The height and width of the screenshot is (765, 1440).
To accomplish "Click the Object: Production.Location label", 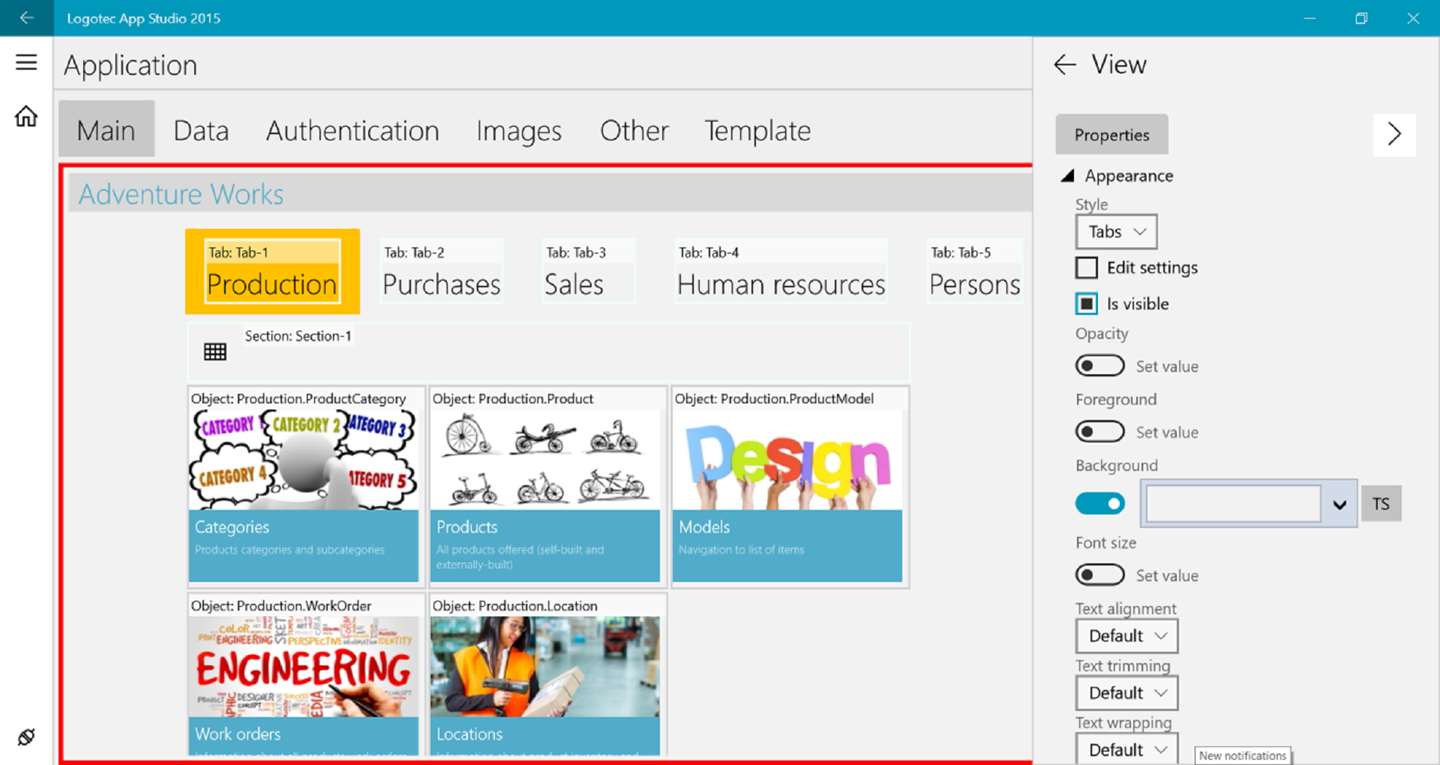I will pos(515,606).
